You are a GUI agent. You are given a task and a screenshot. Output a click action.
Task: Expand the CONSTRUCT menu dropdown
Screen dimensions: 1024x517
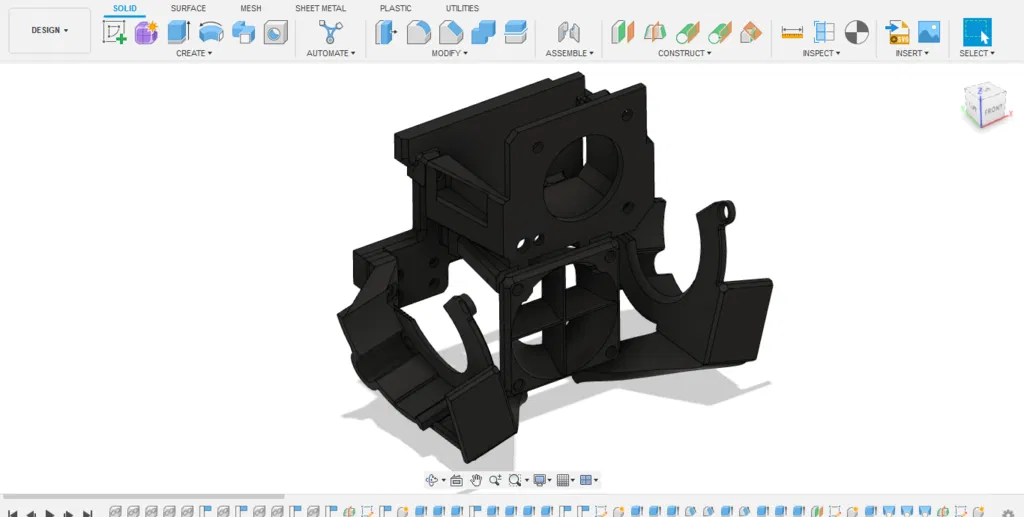(684, 53)
